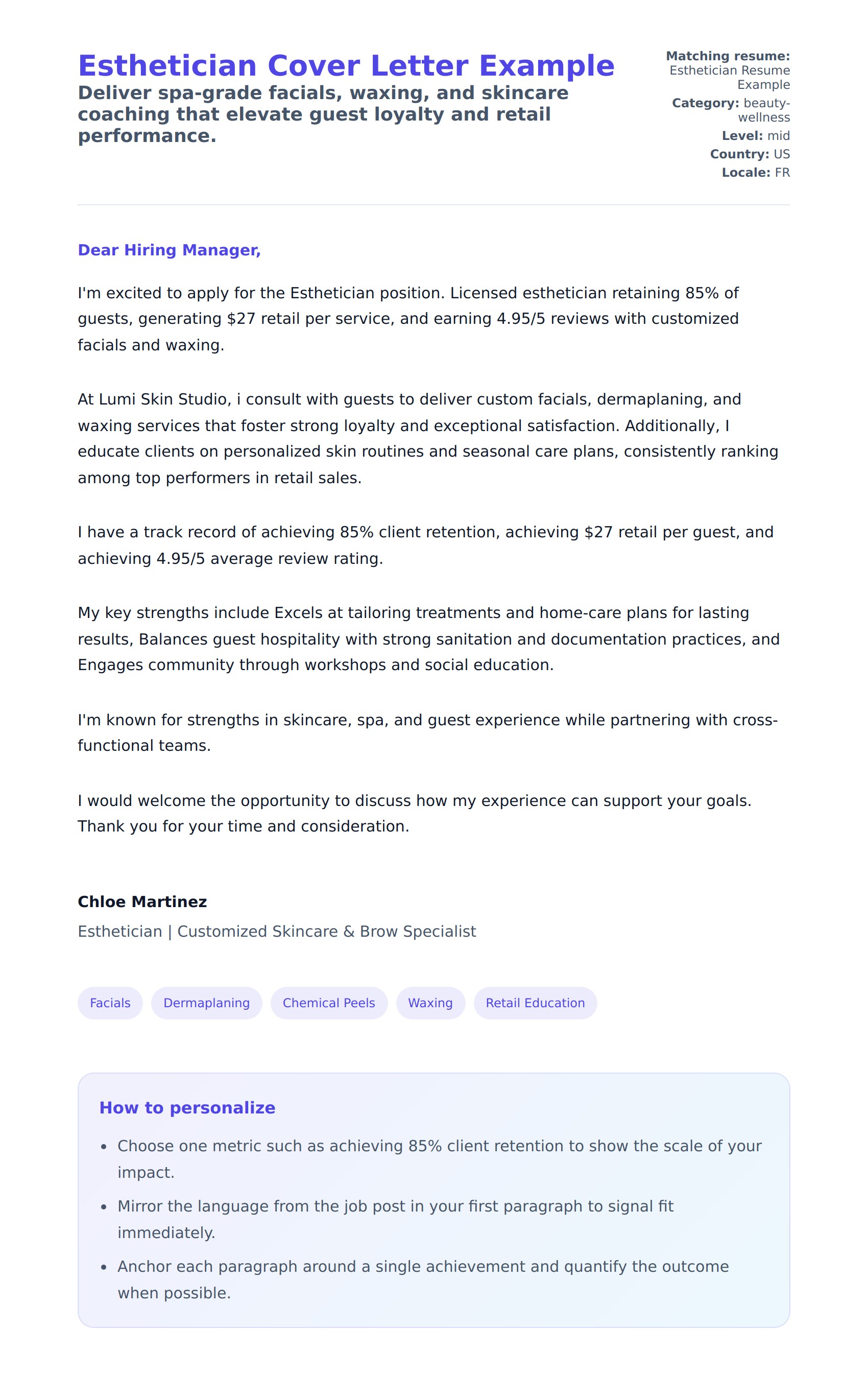Click the Esthetician Cover Letter Example title
This screenshot has height=1377, width=868.
346,66
